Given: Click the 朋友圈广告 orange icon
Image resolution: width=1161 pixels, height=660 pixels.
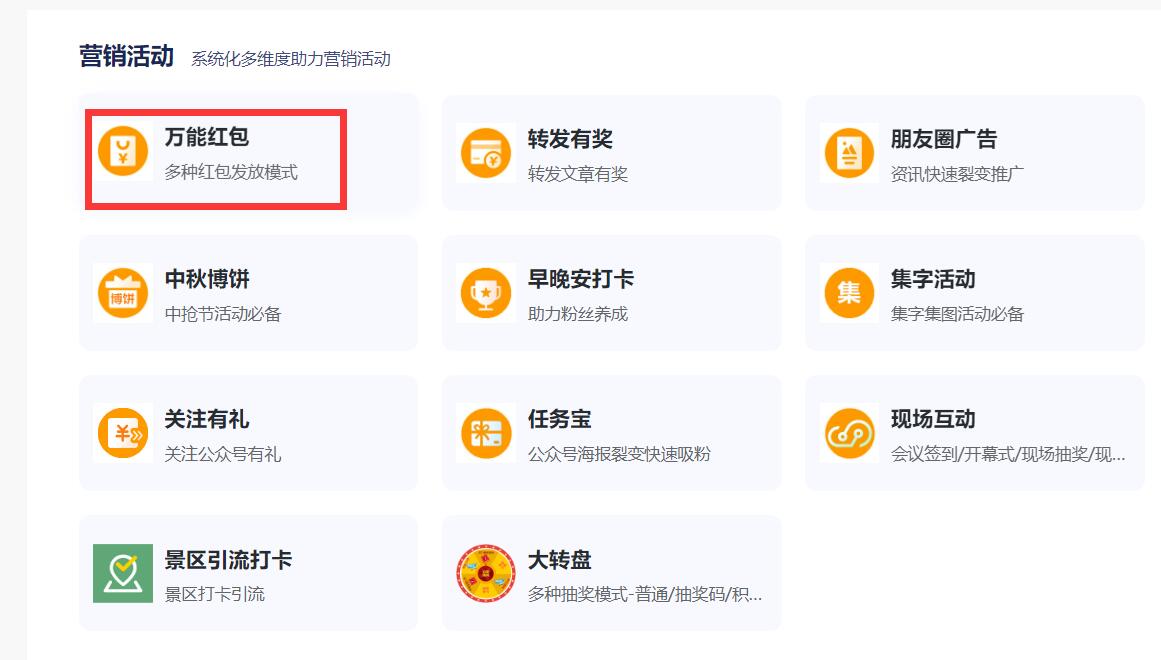Looking at the screenshot, I should click(849, 153).
